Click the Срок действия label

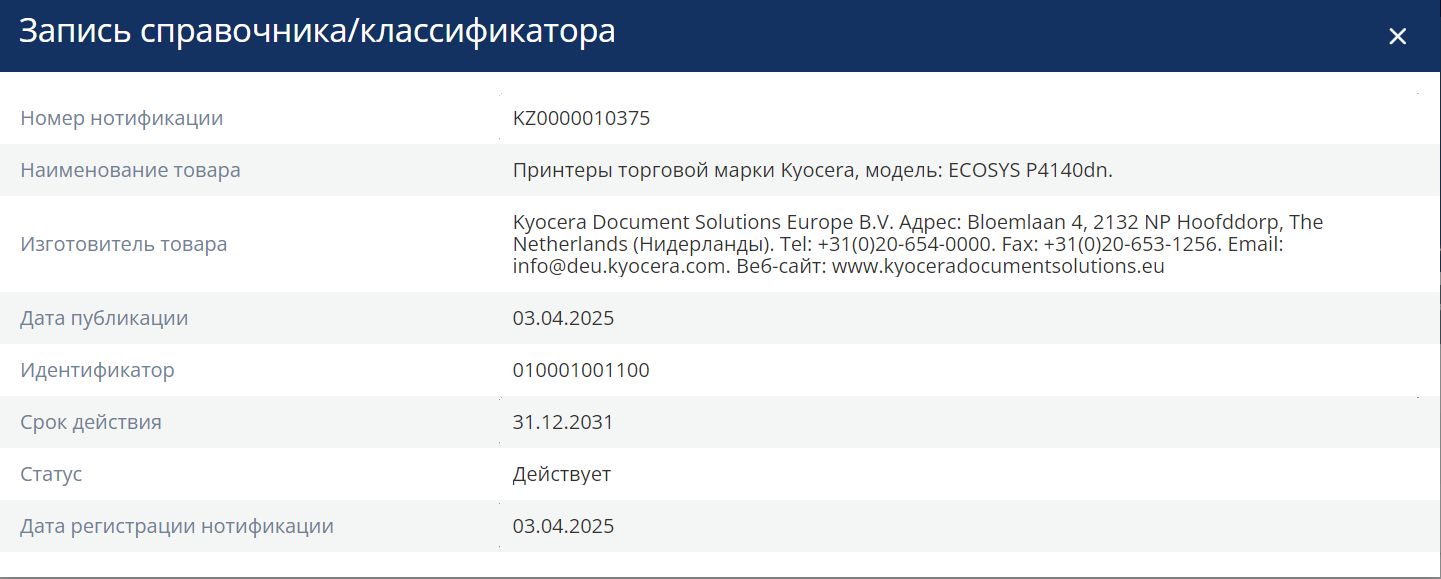[x=91, y=422]
